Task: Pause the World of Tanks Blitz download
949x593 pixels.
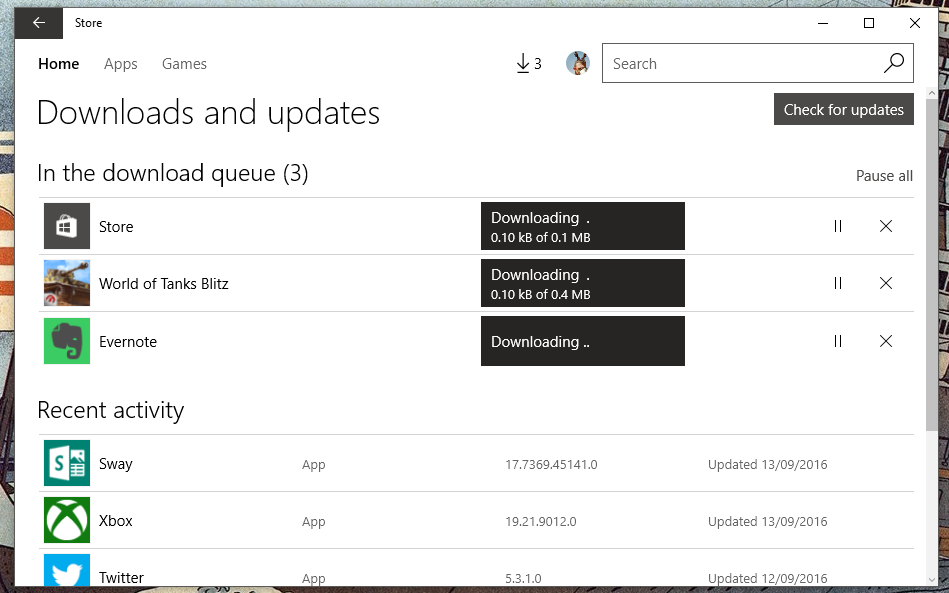Action: click(x=838, y=283)
